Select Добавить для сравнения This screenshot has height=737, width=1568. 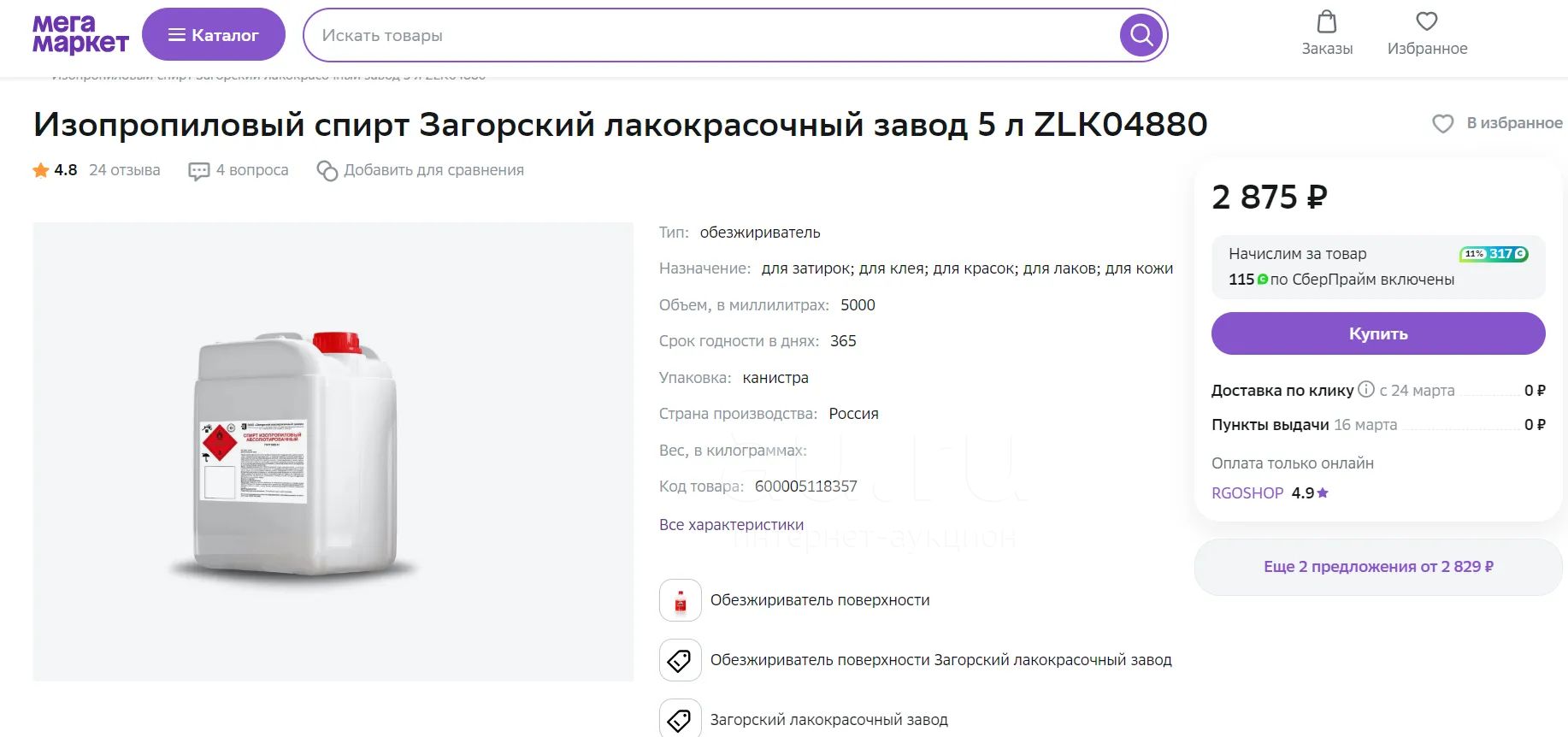(x=433, y=170)
